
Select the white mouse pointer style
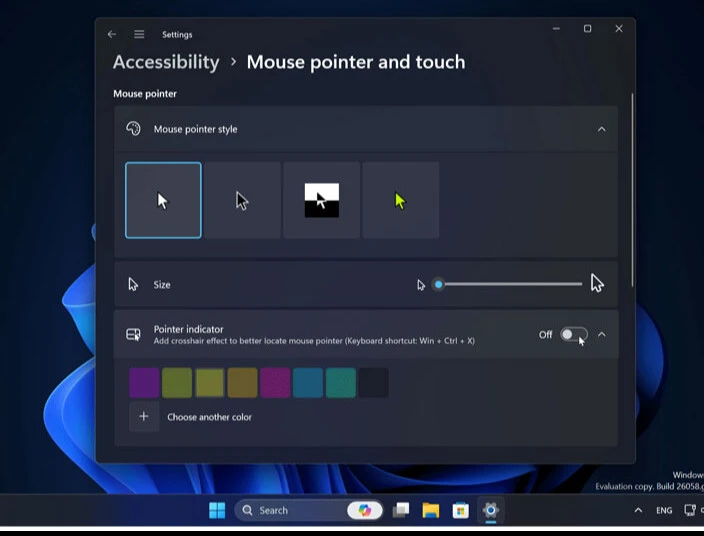(163, 200)
